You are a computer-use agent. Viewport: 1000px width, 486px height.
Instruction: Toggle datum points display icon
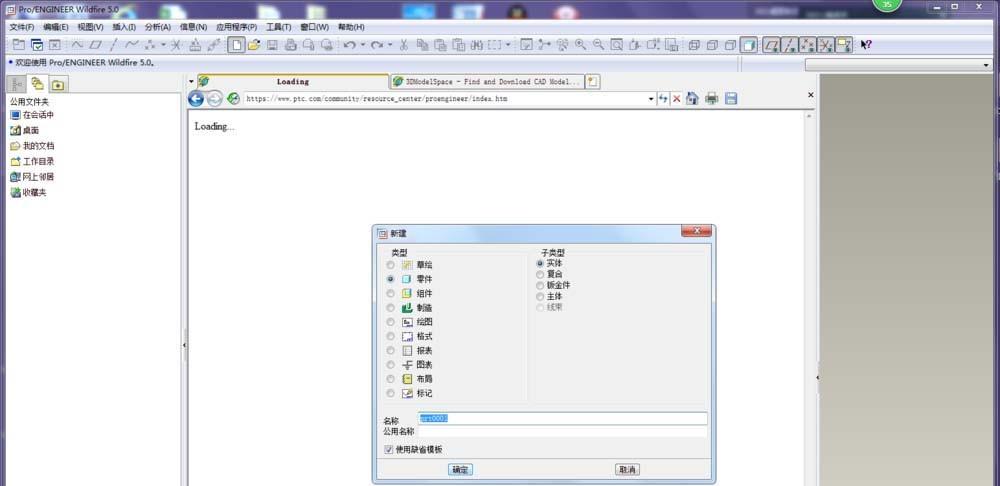807,45
